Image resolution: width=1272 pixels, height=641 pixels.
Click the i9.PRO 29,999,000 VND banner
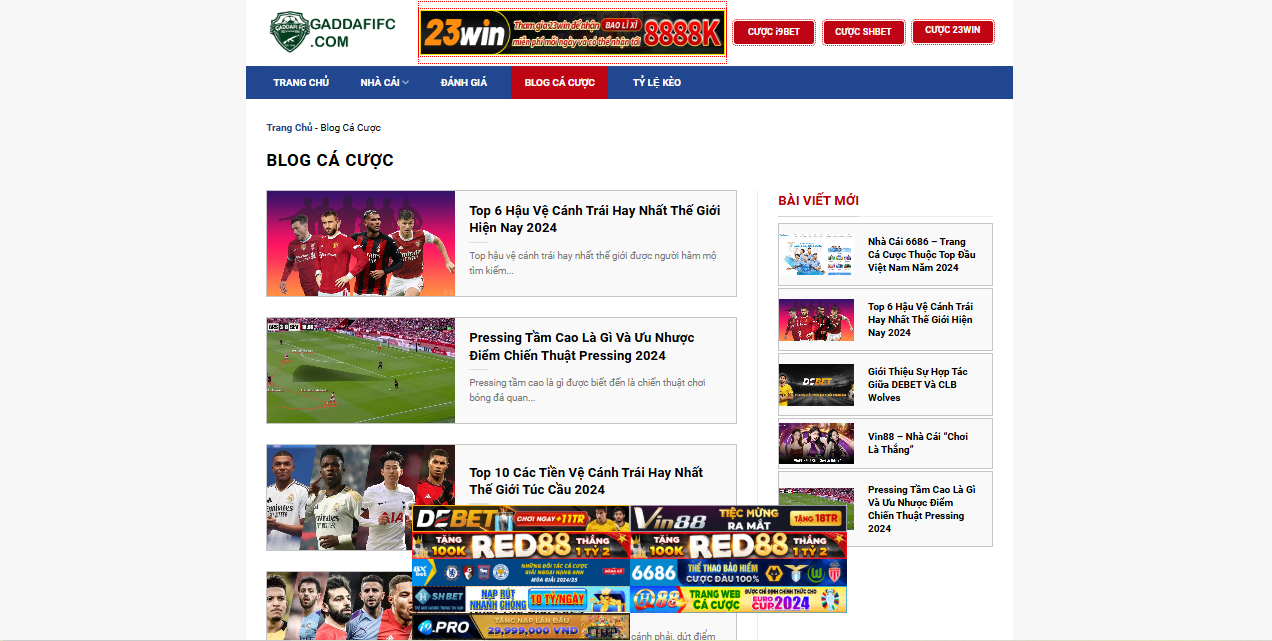point(521,626)
